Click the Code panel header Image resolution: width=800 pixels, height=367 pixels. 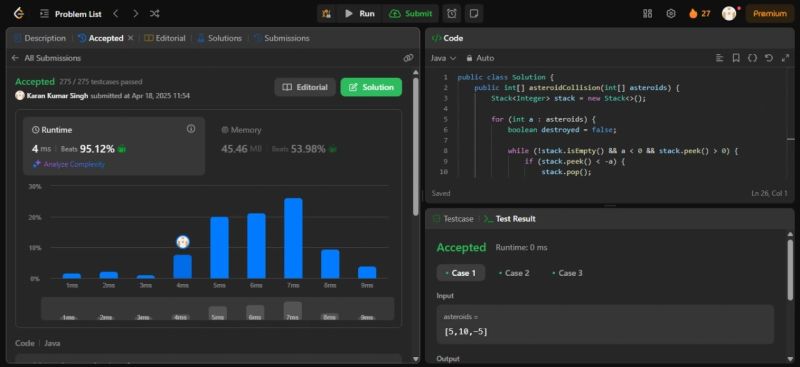point(448,38)
